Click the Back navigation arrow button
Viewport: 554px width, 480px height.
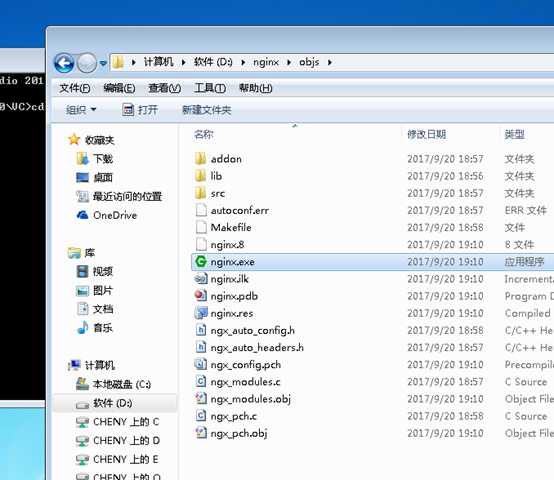click(64, 63)
